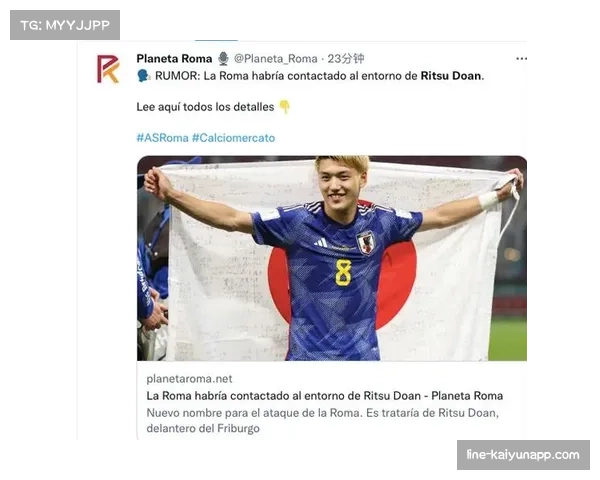Click the speaking head emoji before RUMOR

pyautogui.click(x=143, y=76)
